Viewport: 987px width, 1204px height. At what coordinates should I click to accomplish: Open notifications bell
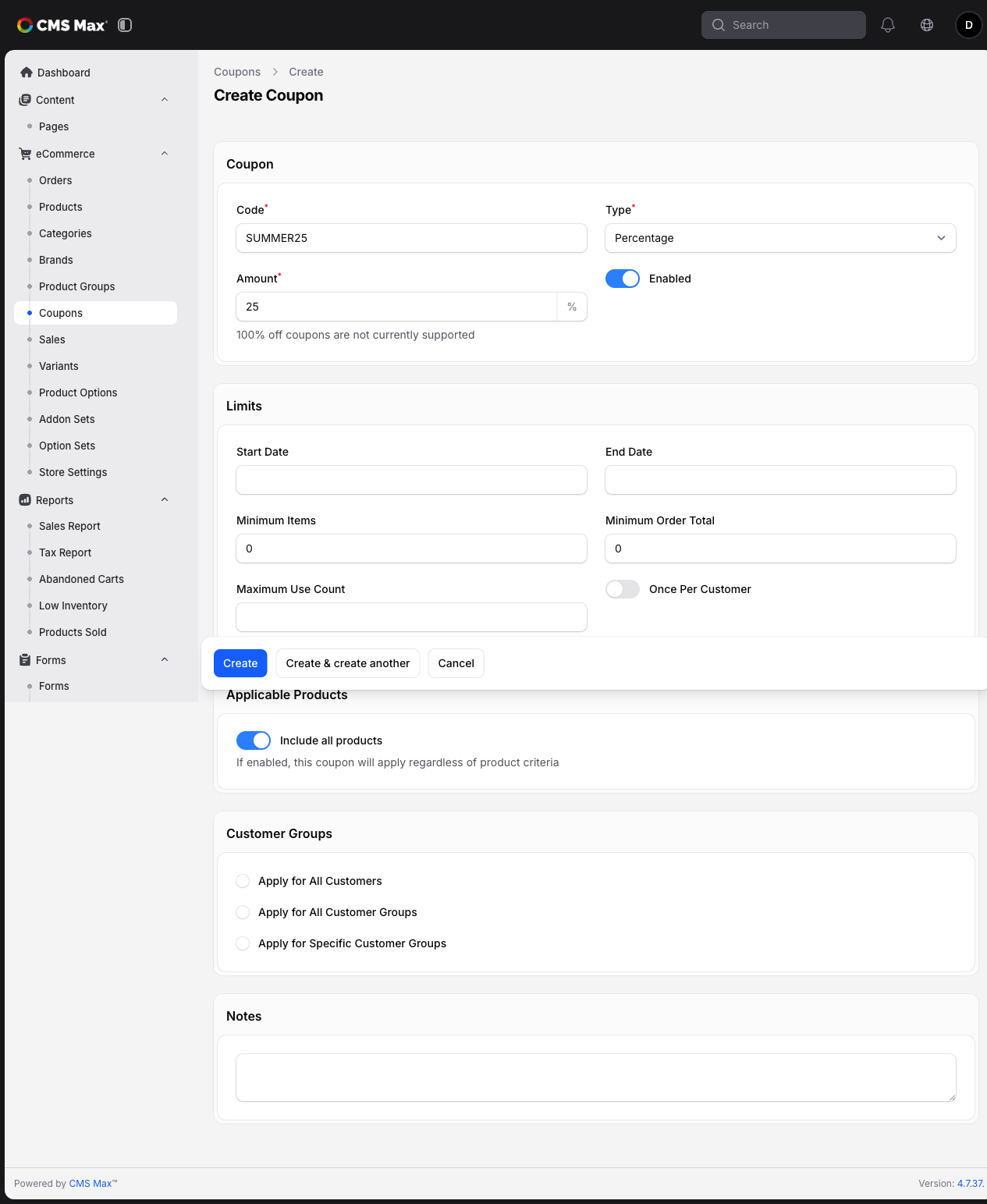(888, 25)
